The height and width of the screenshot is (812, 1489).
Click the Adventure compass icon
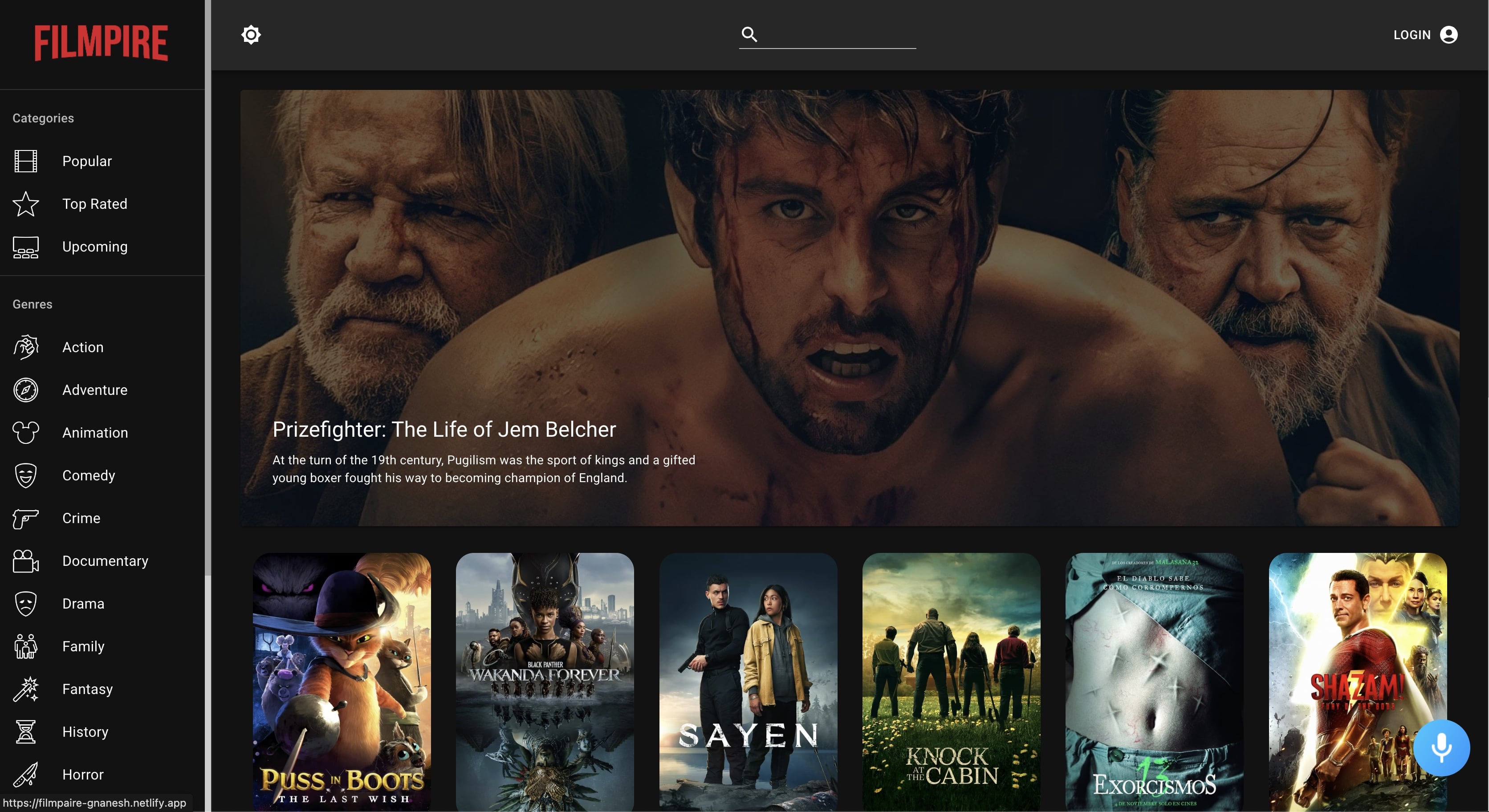point(25,390)
